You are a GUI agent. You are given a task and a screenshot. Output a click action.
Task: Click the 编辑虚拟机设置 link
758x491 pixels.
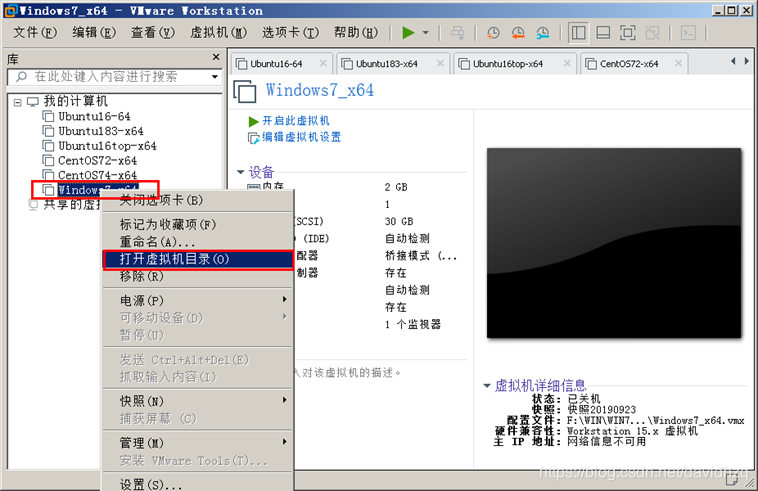click(301, 137)
